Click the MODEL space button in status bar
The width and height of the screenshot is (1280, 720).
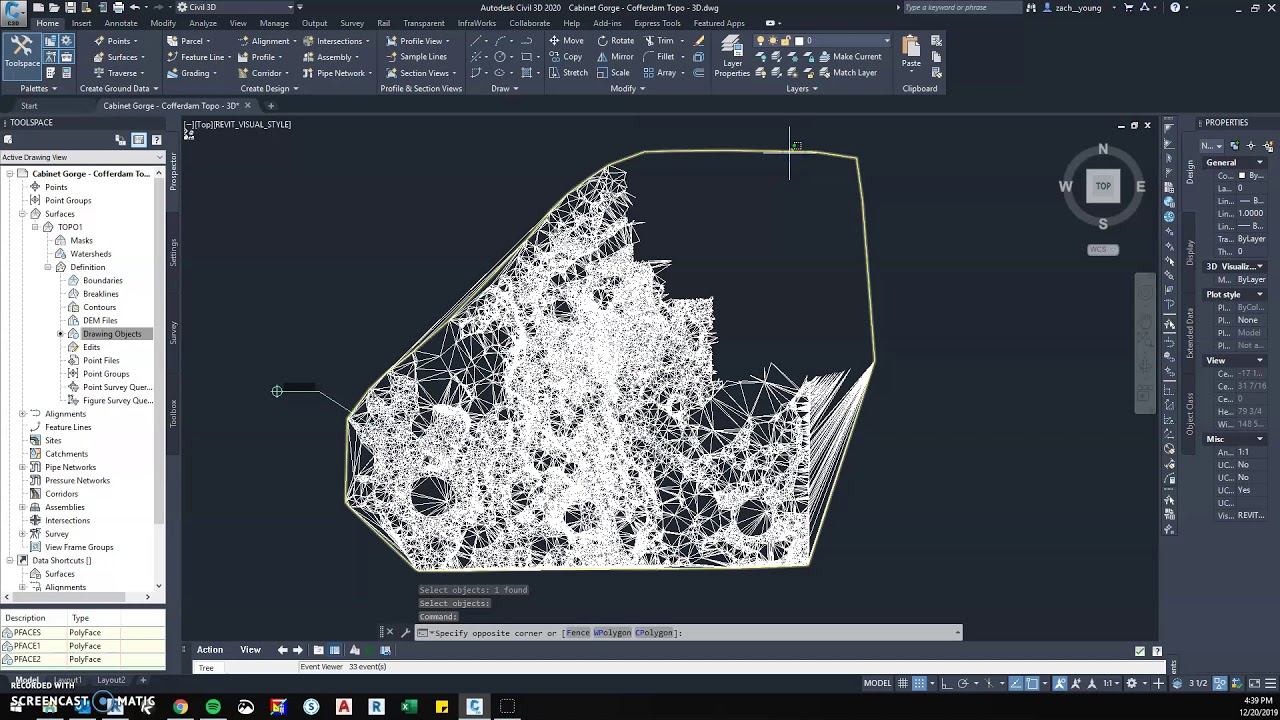coord(877,683)
